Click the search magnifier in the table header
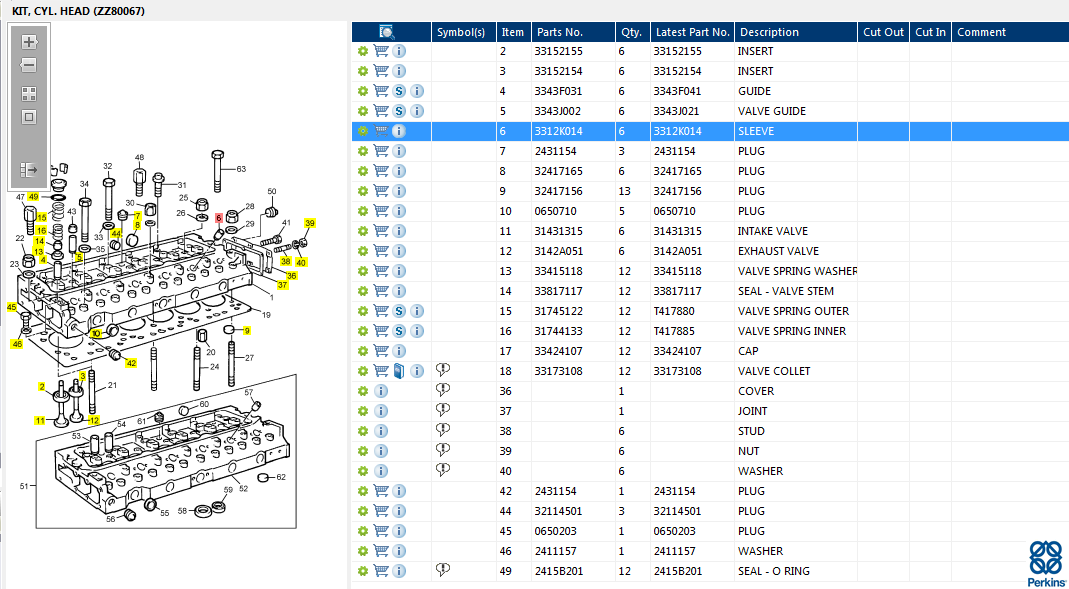The height and width of the screenshot is (589, 1069). (x=387, y=31)
